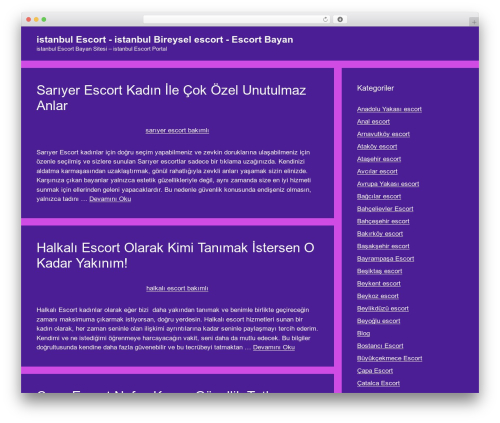Viewport: 500px width, 423px height.
Task: Open Bostancı Escort category
Action: [x=380, y=346]
